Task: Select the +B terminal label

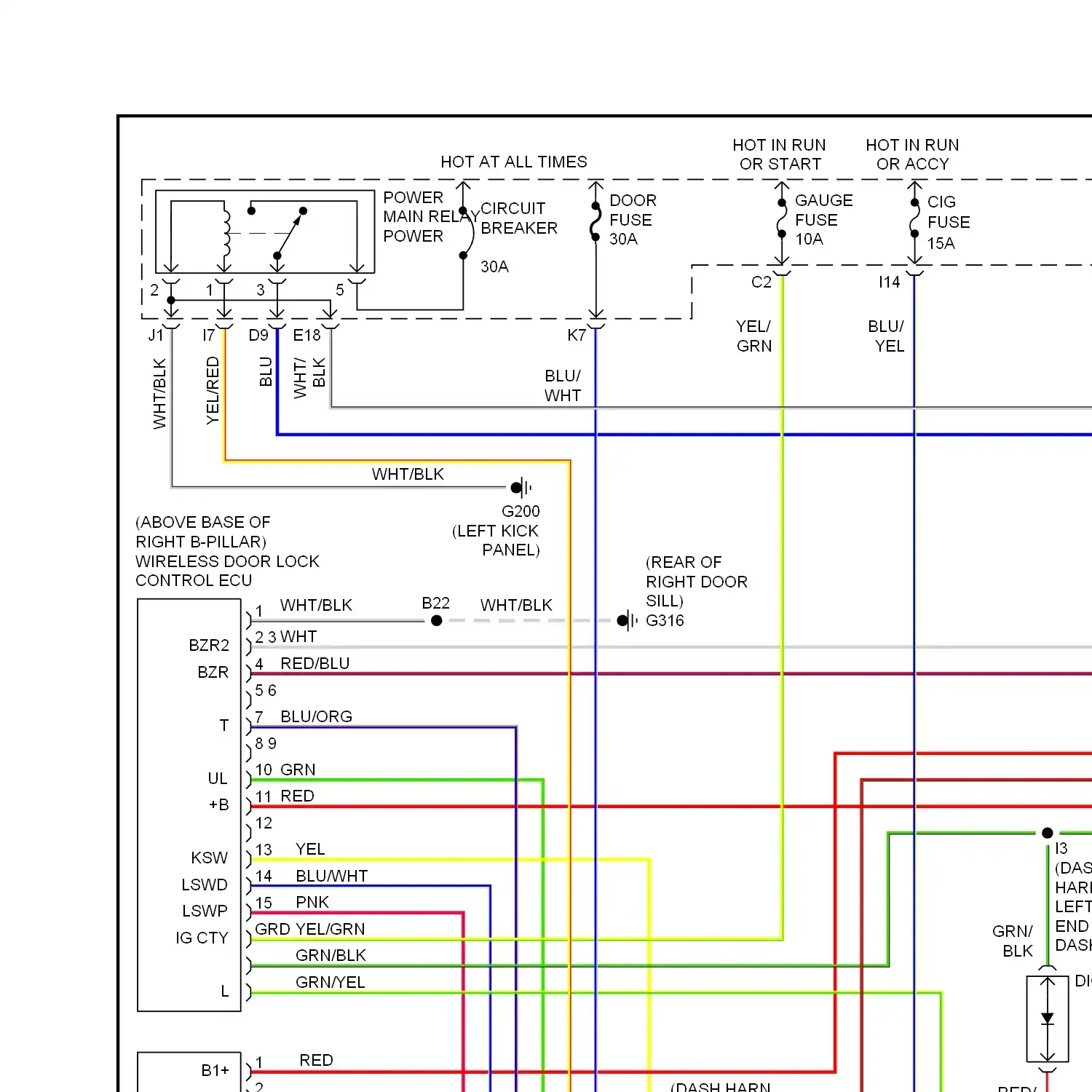Action: (x=219, y=805)
